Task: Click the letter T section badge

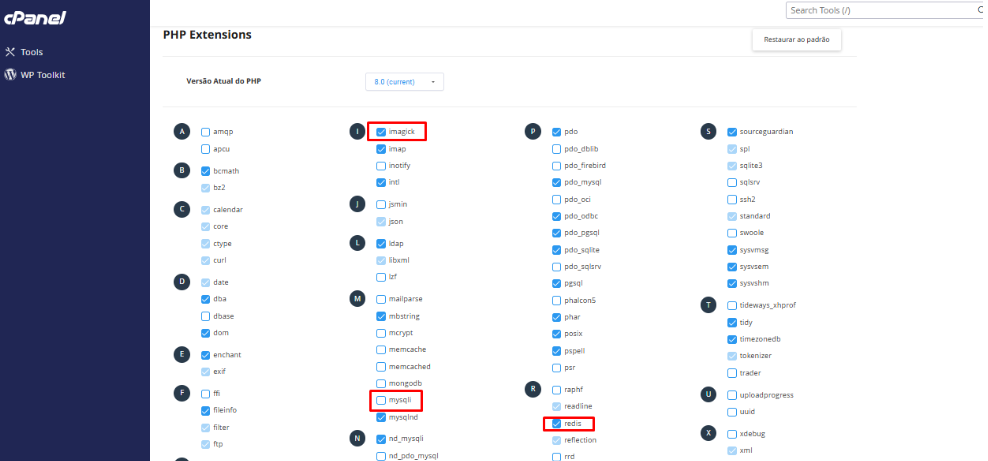Action: [708, 305]
